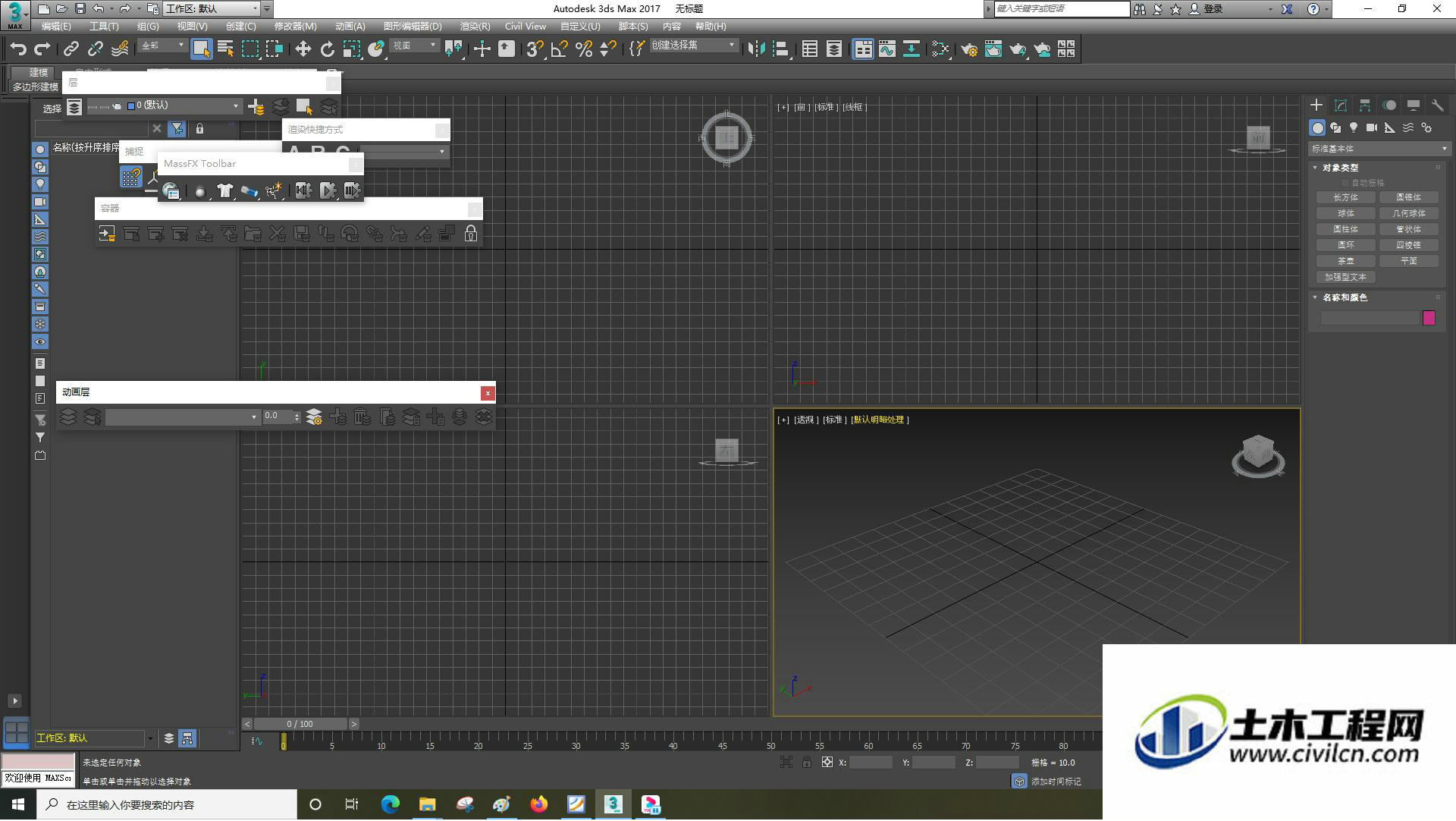Open the 渲染(R) menu
The image size is (1456, 821).
pyautogui.click(x=475, y=27)
